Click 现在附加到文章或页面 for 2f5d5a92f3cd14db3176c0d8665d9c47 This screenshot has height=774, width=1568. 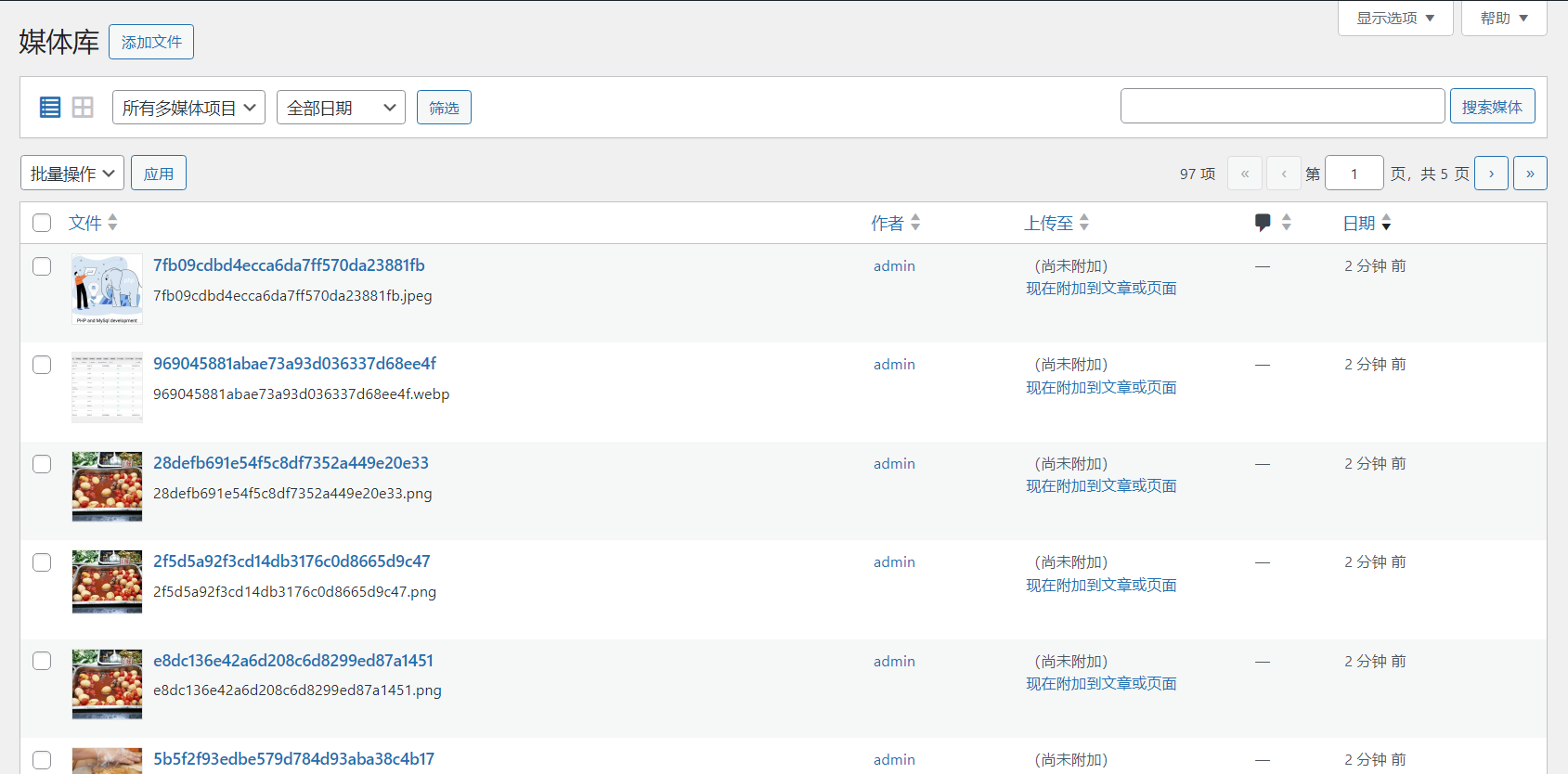tap(1101, 586)
